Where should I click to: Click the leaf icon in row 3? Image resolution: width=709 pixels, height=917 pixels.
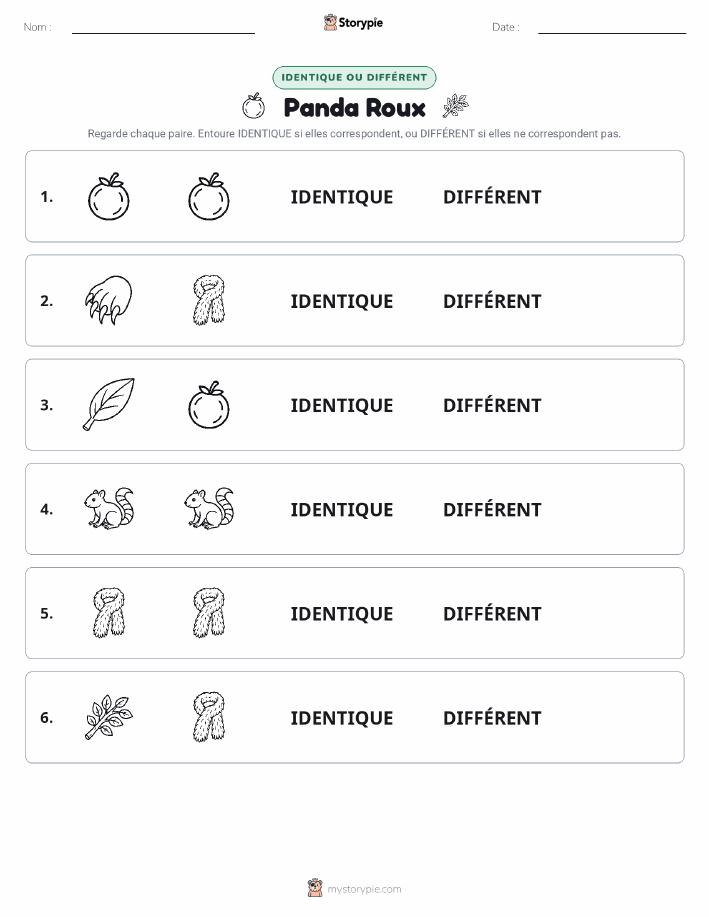(109, 404)
